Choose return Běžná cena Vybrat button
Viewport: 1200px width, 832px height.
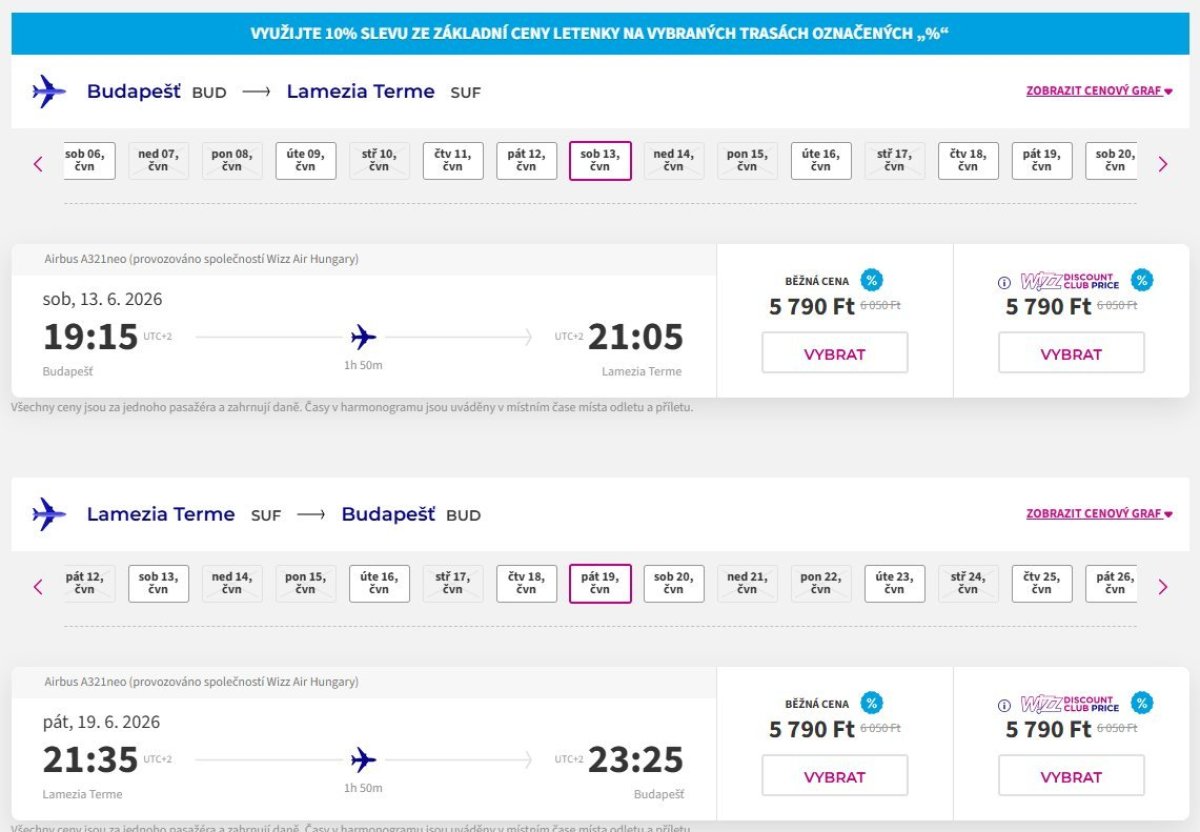coord(835,776)
